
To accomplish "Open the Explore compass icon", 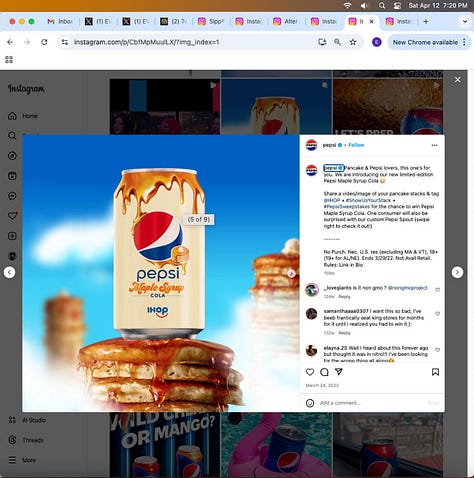I will 12,156.
